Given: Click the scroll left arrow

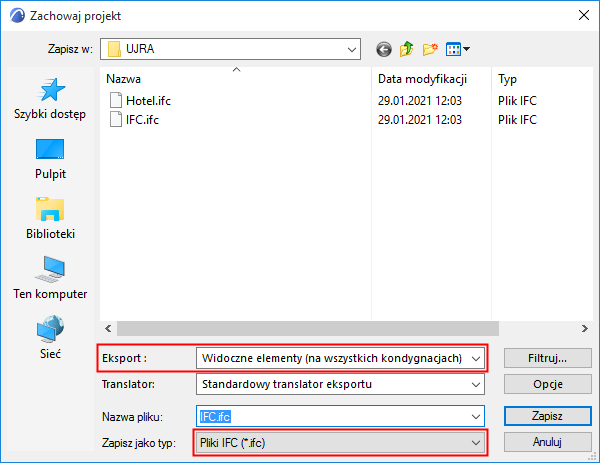Looking at the screenshot, I should (108, 329).
